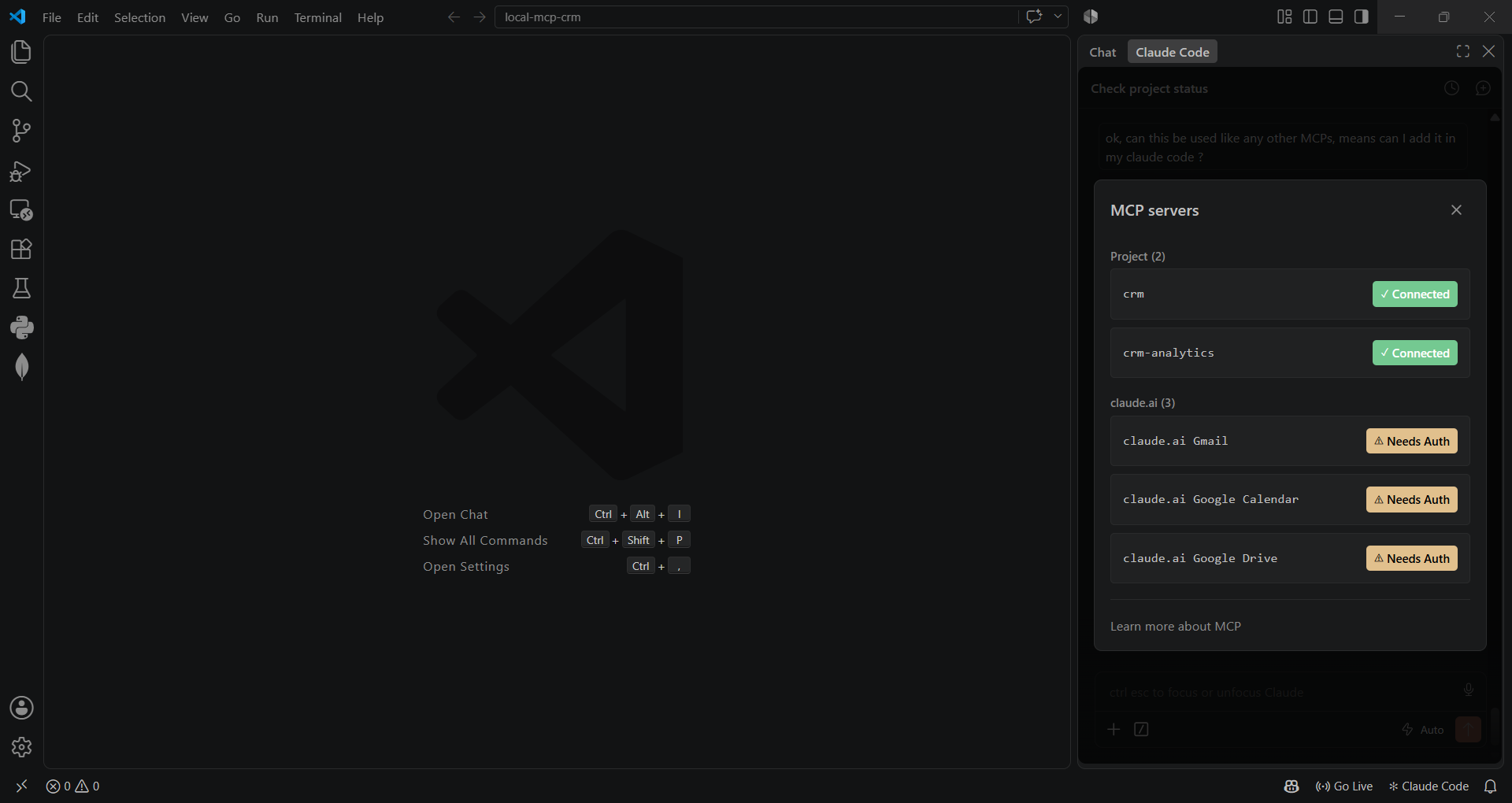Close the MCP servers dialog

(1456, 210)
